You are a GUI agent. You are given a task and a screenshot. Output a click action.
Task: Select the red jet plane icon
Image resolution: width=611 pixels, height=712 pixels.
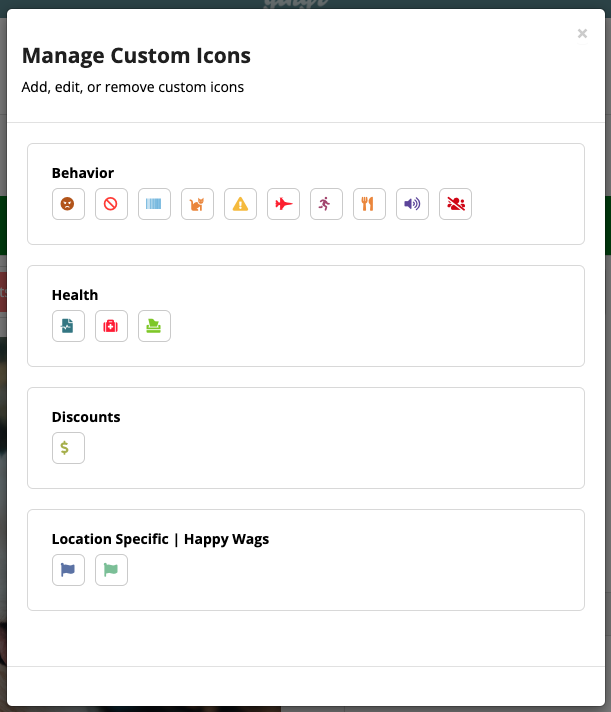click(x=283, y=204)
